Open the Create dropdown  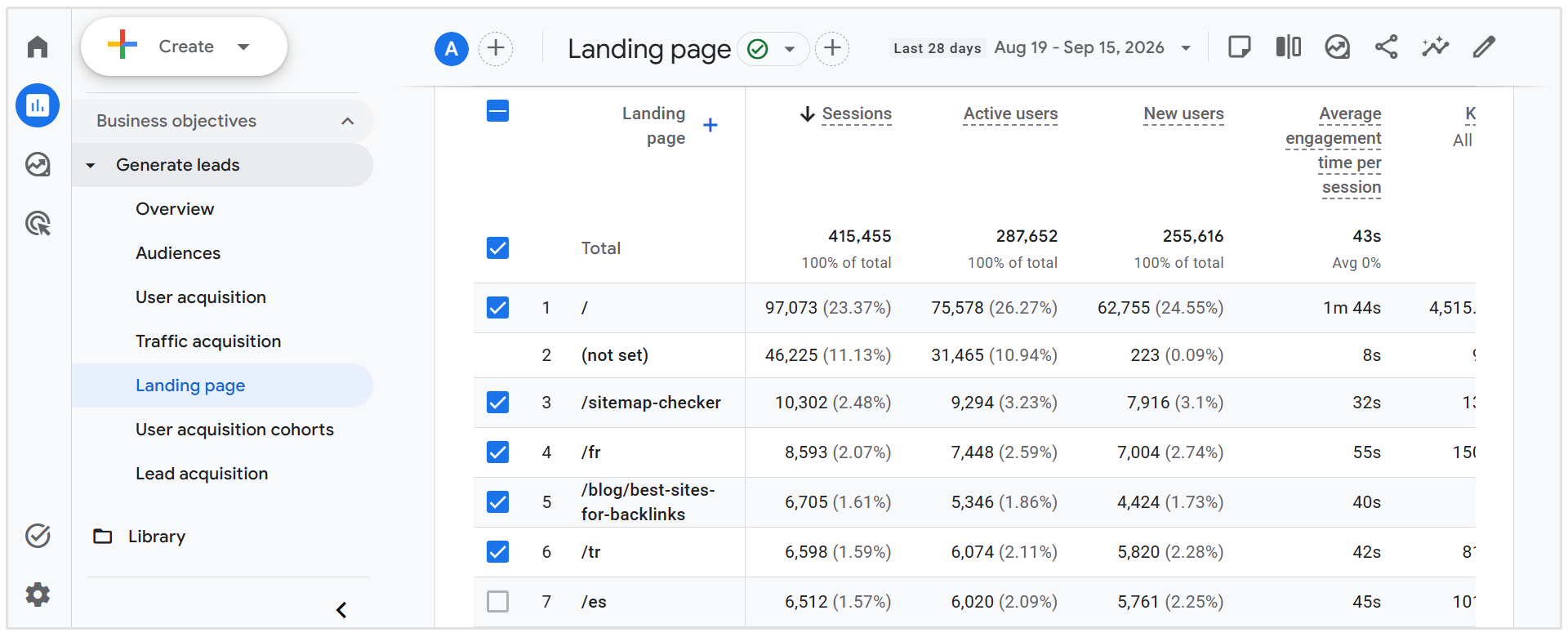[x=184, y=47]
